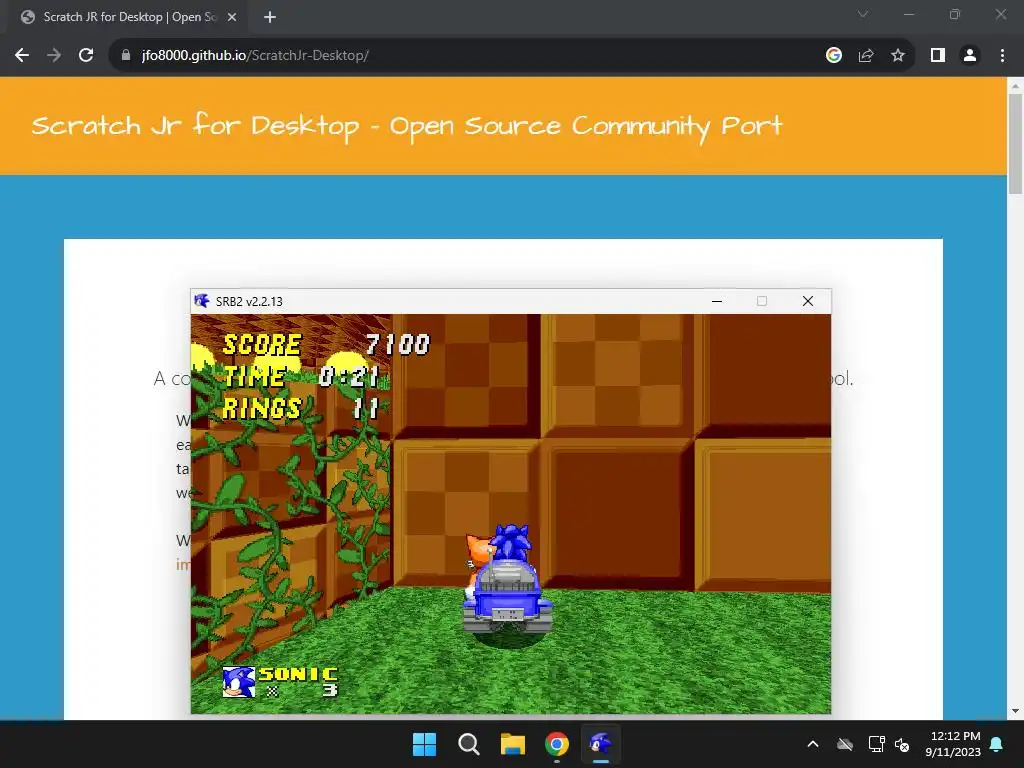Share this page icon

click(866, 56)
